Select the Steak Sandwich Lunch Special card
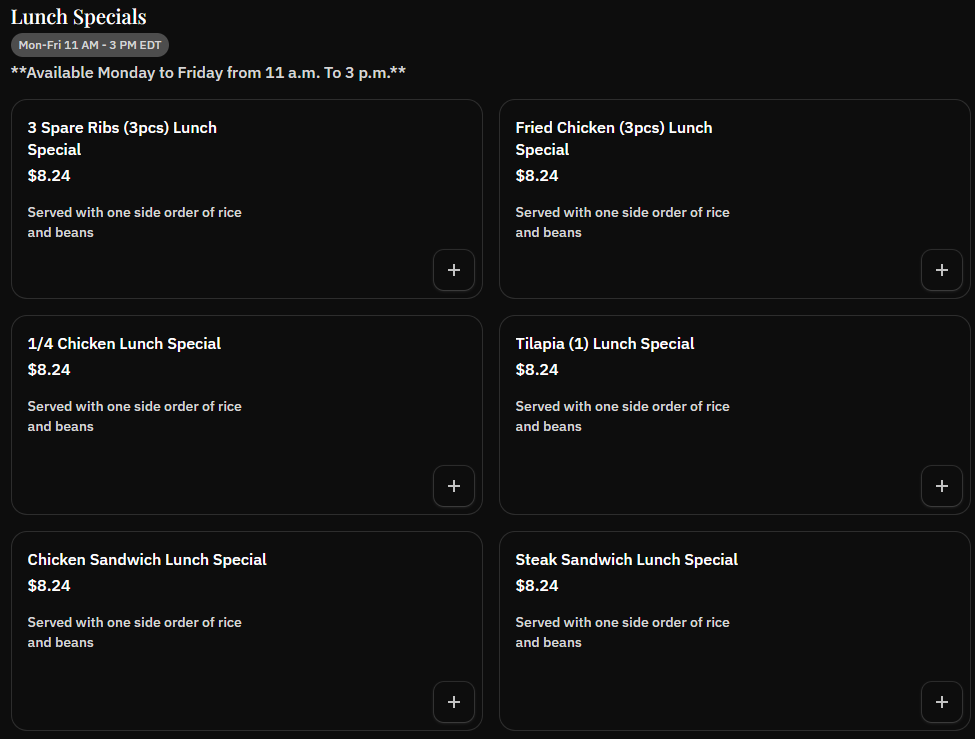975x739 pixels. tap(627, 559)
